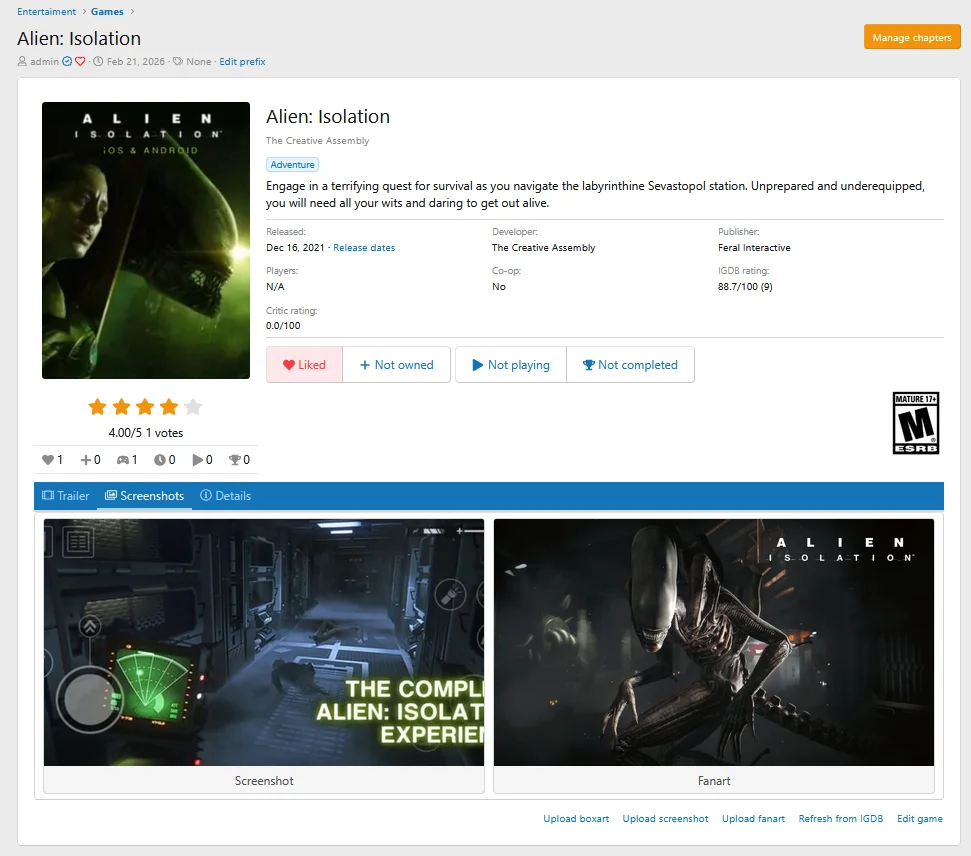This screenshot has height=856, width=971.
Task: Click the clock count icon
Action: tap(160, 460)
